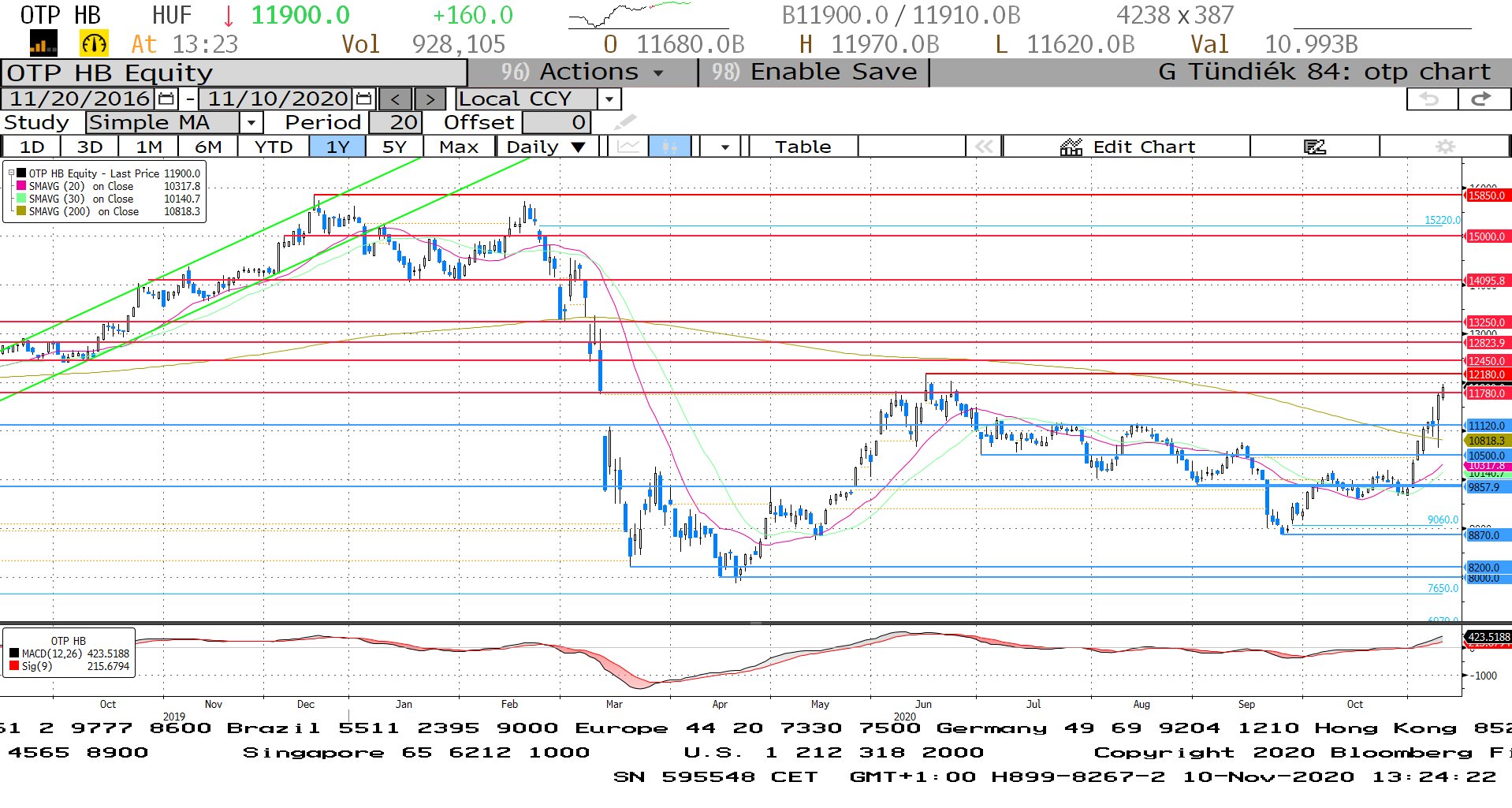Open the chart settings gear icon

tap(1444, 147)
